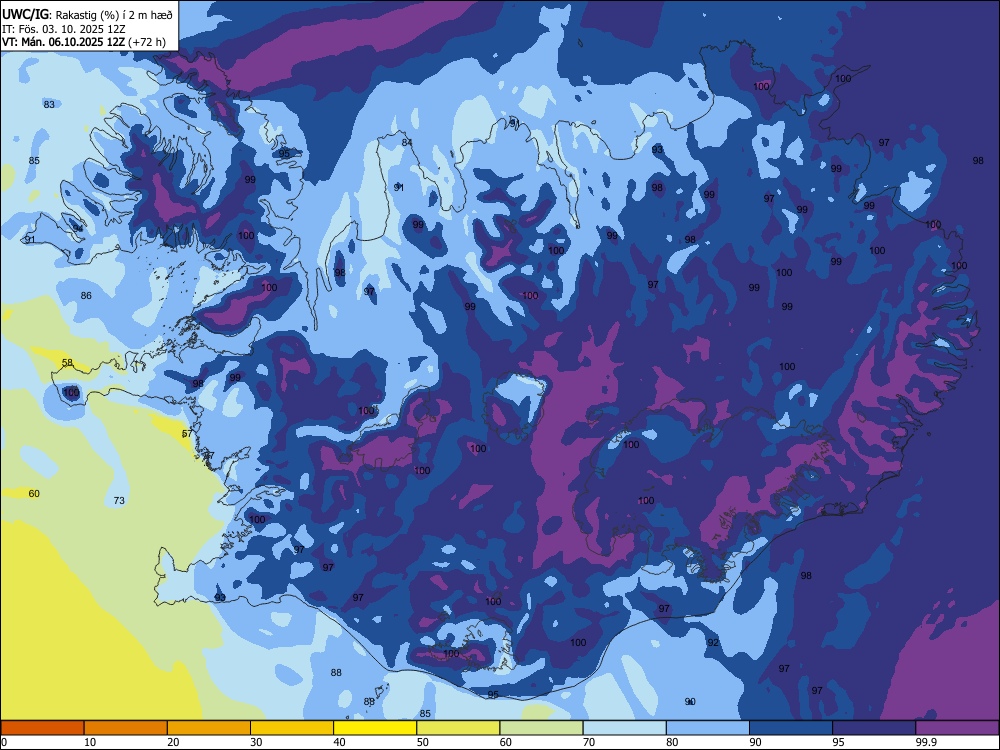Pick the dark indigo 95–99.9 legend swatch

tap(874, 728)
